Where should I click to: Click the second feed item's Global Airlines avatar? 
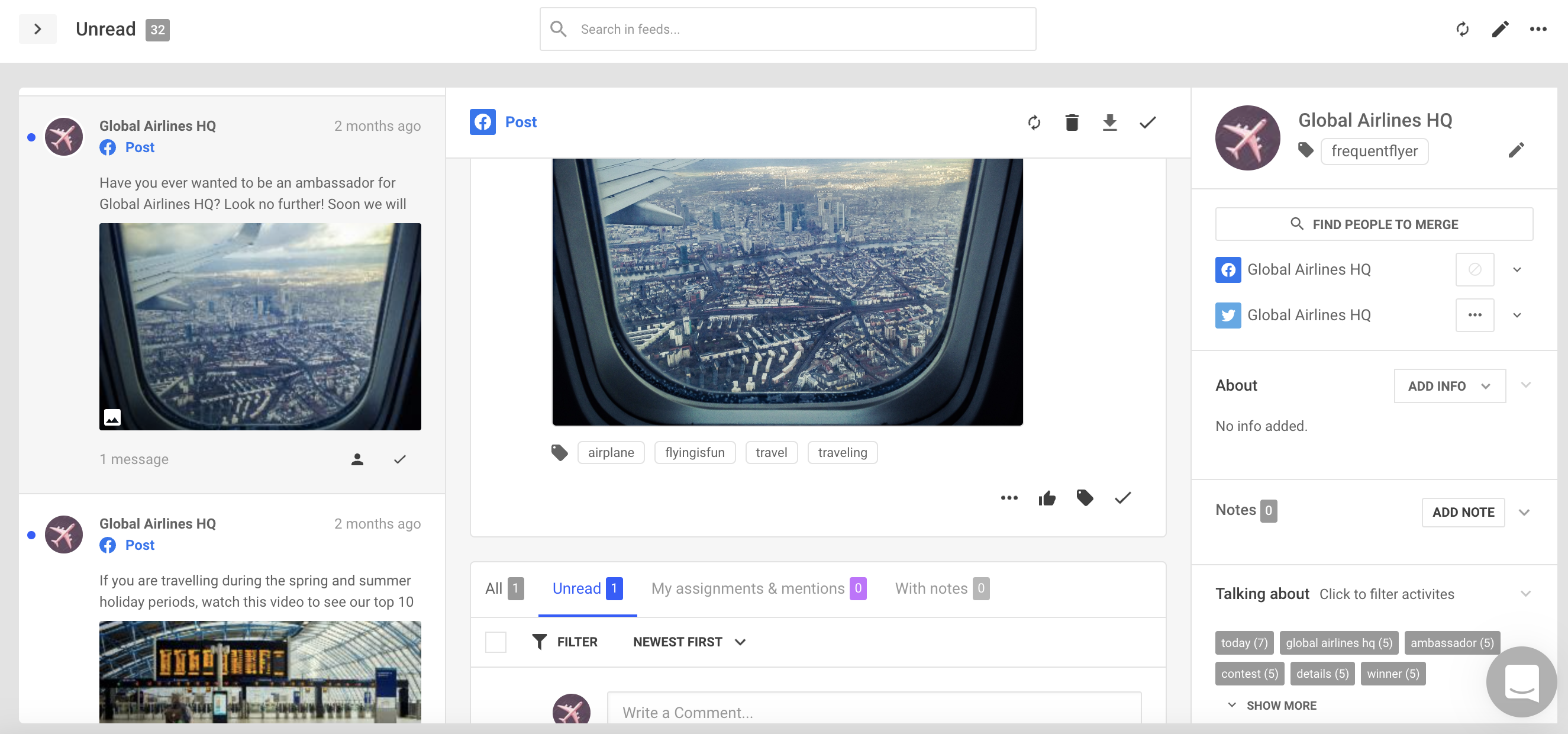tap(64, 534)
